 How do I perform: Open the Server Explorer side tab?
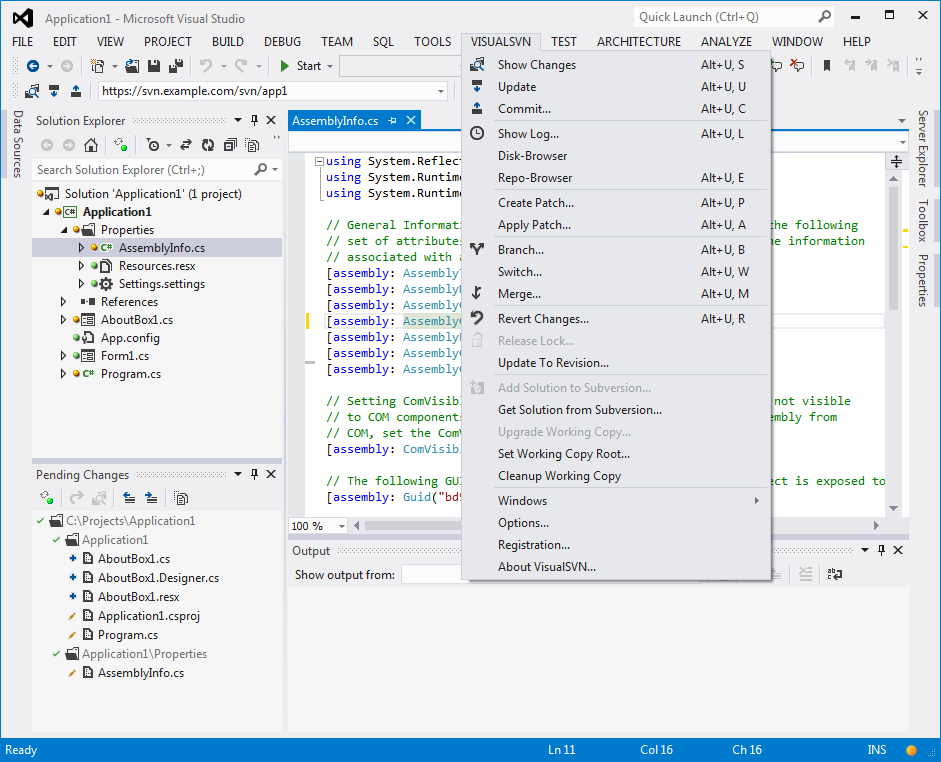[923, 148]
